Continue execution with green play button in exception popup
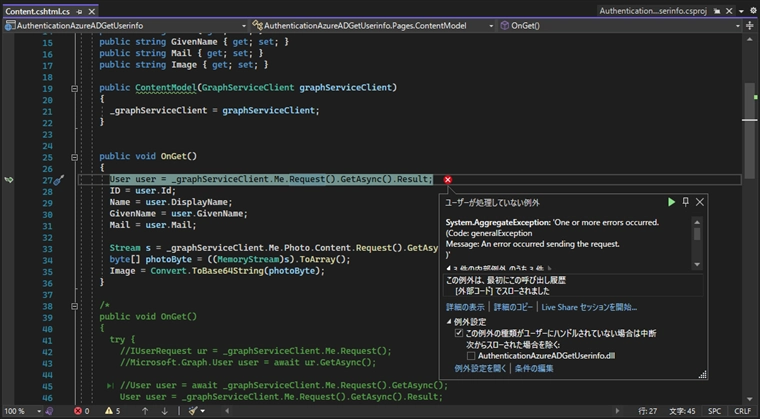Viewport: 760px width, 419px height. pyautogui.click(x=671, y=202)
